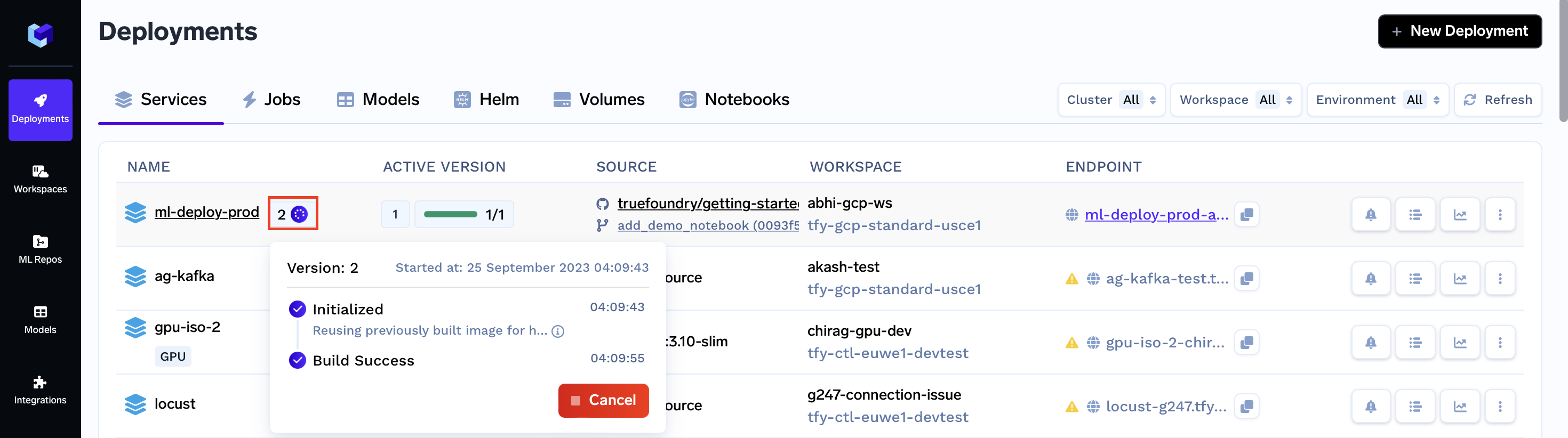This screenshot has width=1568, height=438.
Task: Click the TrueFoundry logo in sidebar
Action: pos(40,35)
